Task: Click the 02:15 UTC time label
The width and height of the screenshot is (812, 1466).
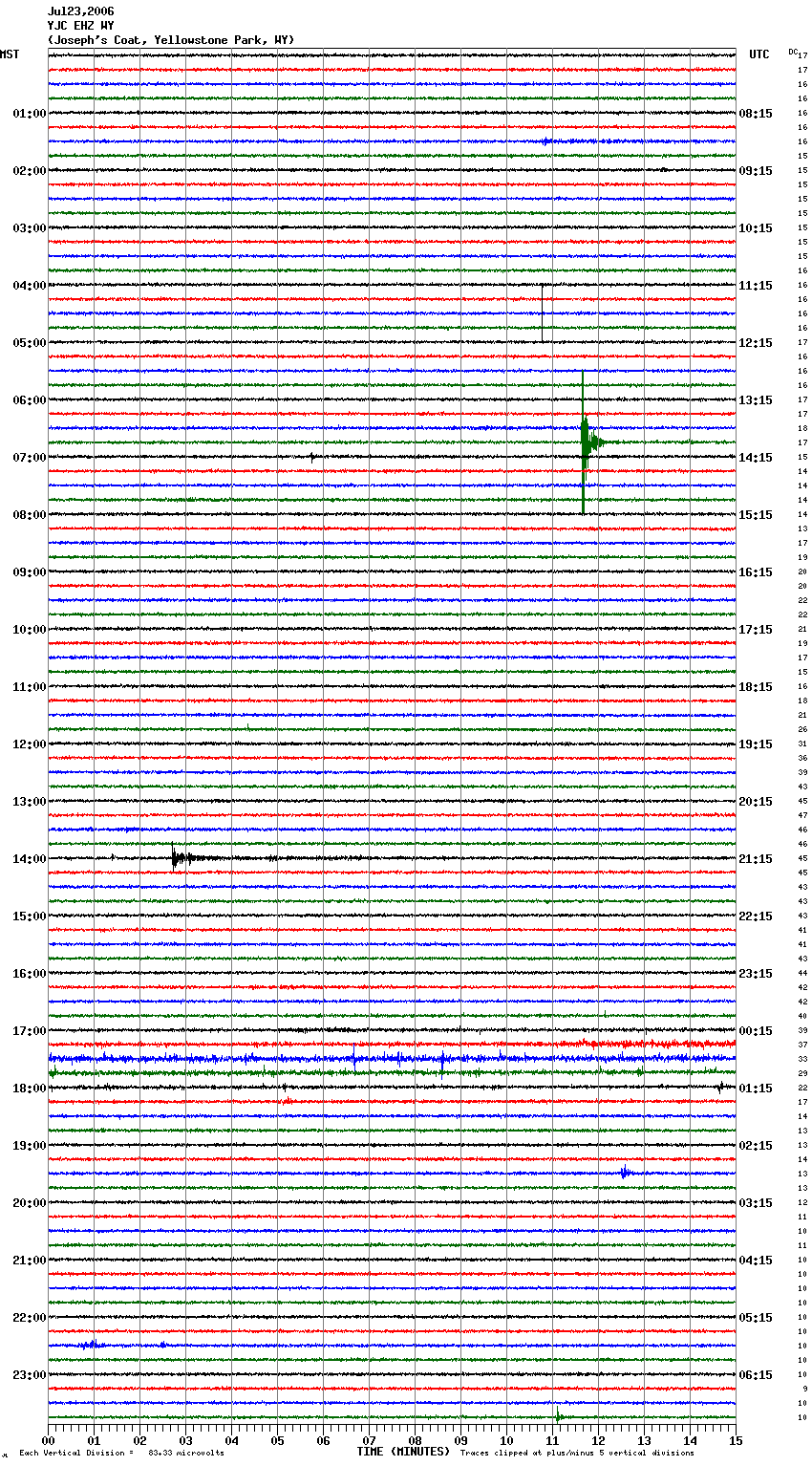Action: point(756,1146)
